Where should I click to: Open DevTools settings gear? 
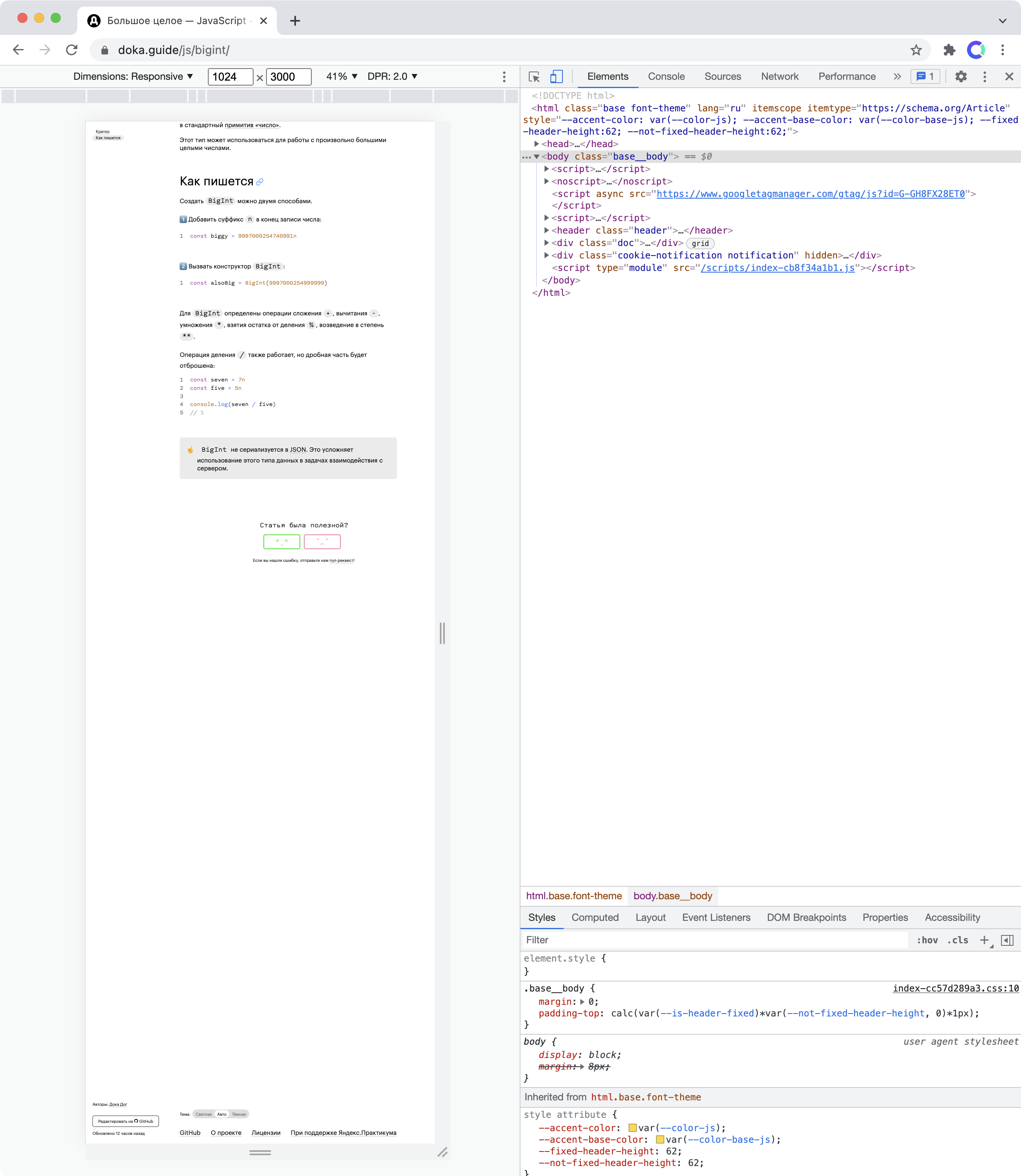[961, 77]
